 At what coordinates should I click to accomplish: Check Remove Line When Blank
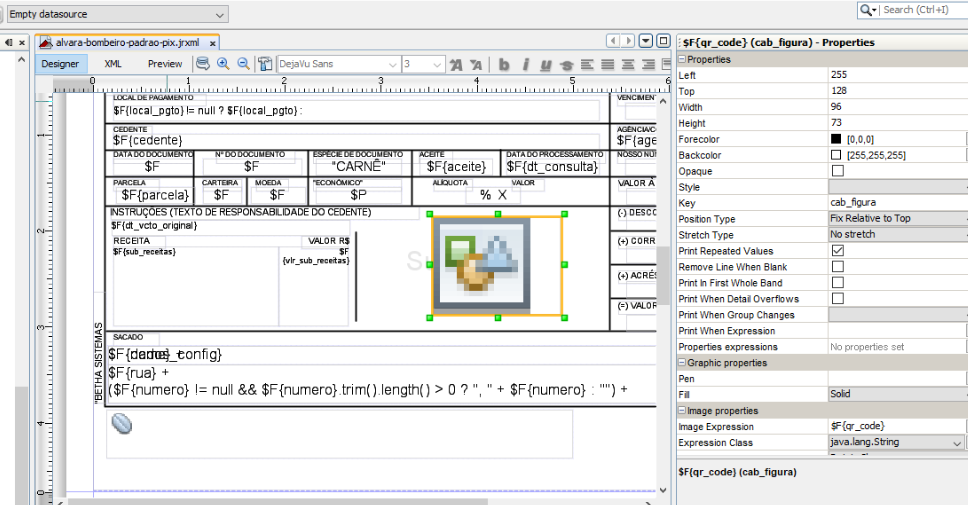(x=837, y=267)
